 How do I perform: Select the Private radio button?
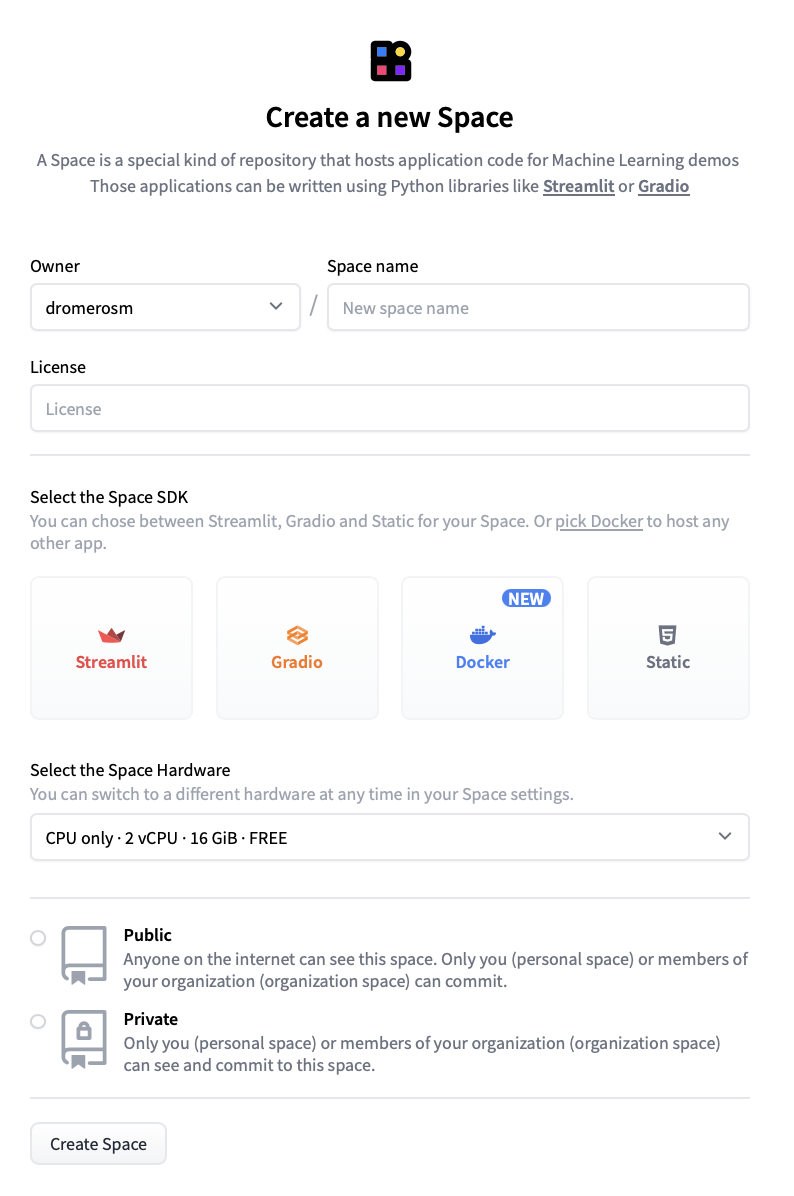[x=38, y=1022]
